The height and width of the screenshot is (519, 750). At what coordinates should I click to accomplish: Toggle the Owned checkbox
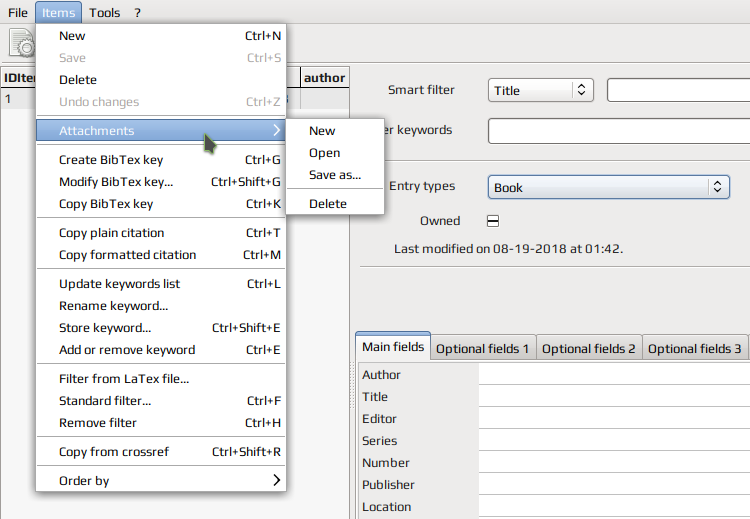[493, 221]
